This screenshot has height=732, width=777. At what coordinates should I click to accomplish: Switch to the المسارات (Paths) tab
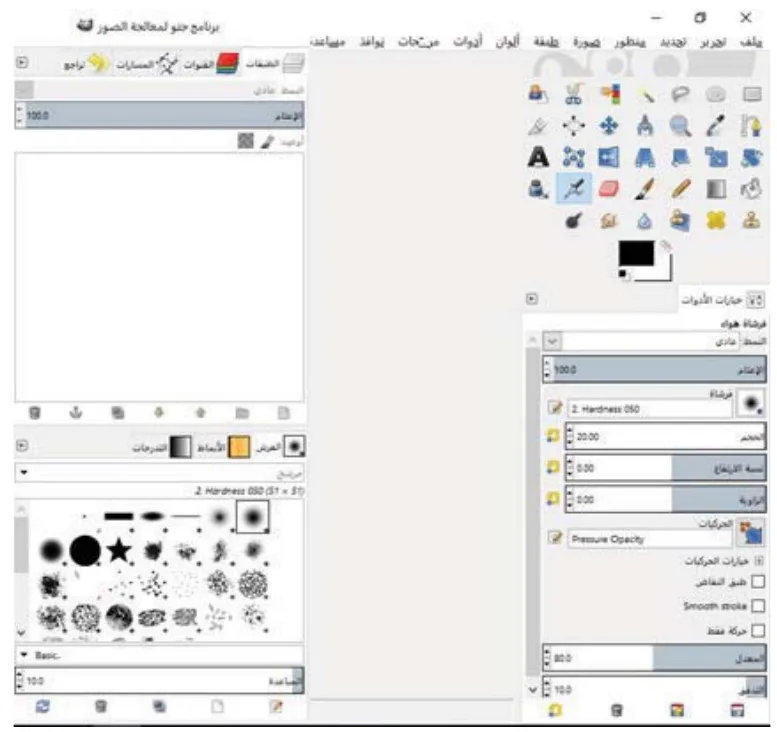coord(147,64)
